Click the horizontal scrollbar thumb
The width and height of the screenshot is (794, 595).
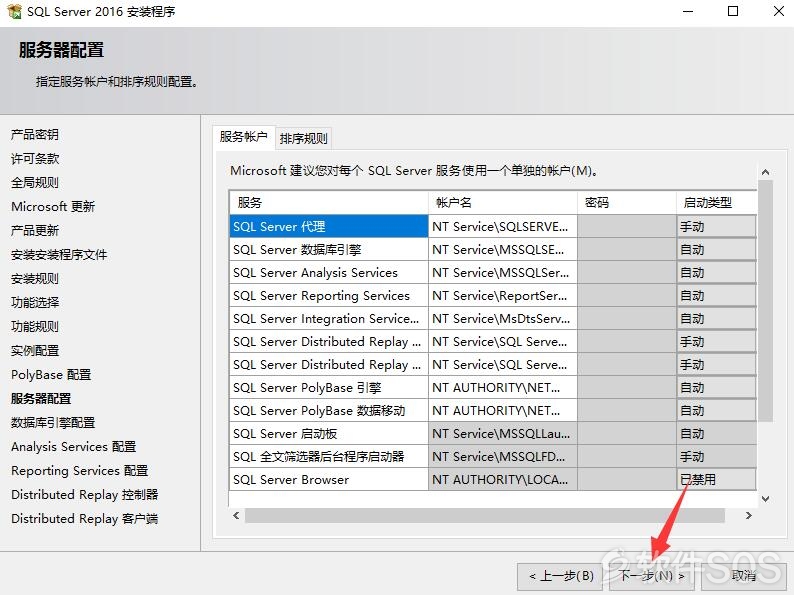[485, 515]
